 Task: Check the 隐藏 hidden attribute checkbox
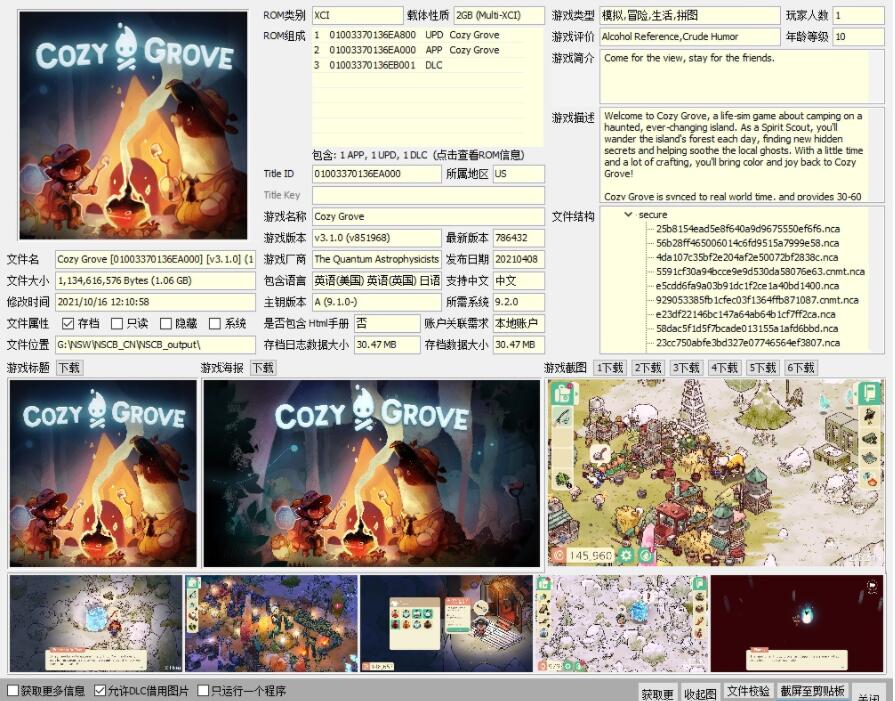click(x=166, y=324)
